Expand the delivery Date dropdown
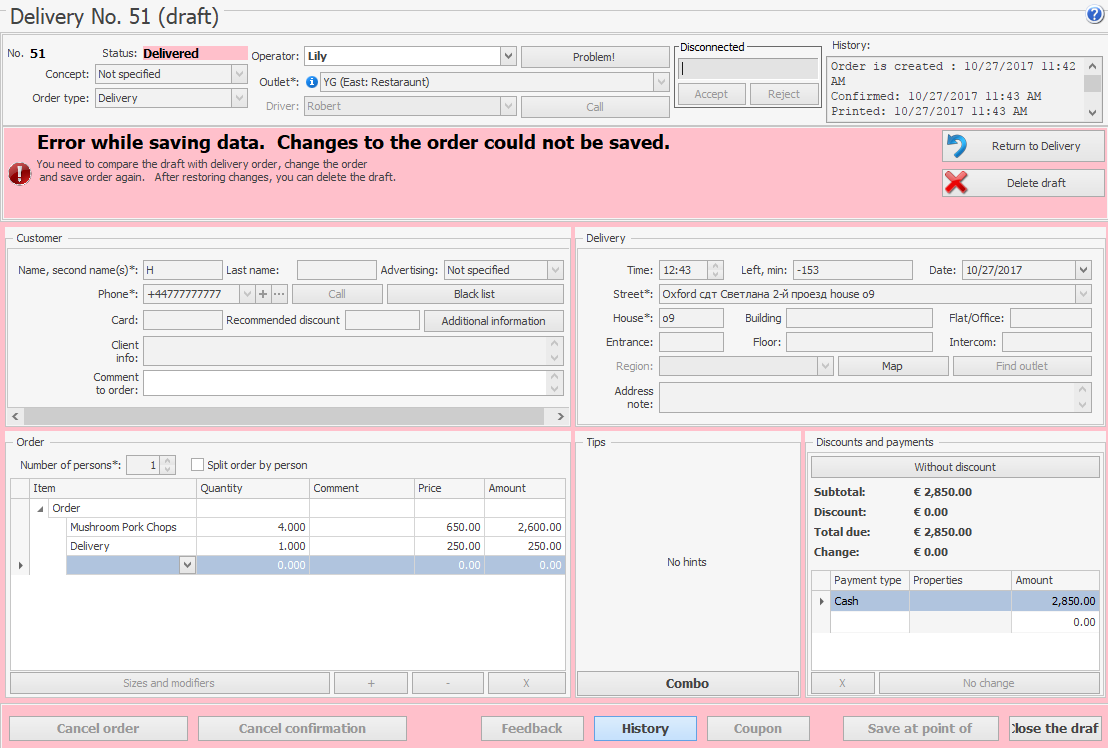Viewport: 1108px width, 748px height. pos(1083,270)
